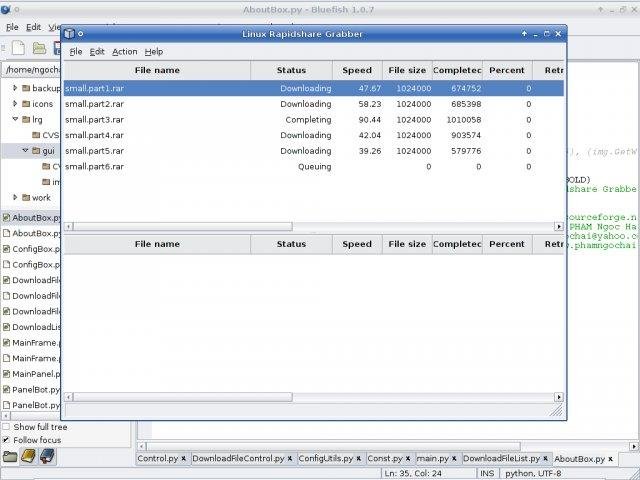Select the small.part4.rar download row
Image resolution: width=640 pixels, height=480 pixels.
coord(313,135)
